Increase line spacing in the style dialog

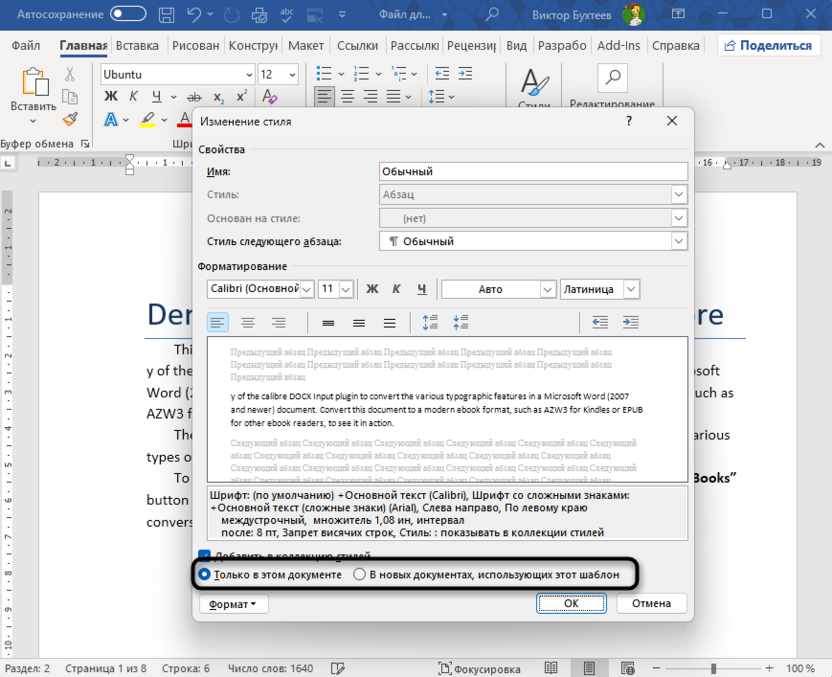(x=432, y=322)
